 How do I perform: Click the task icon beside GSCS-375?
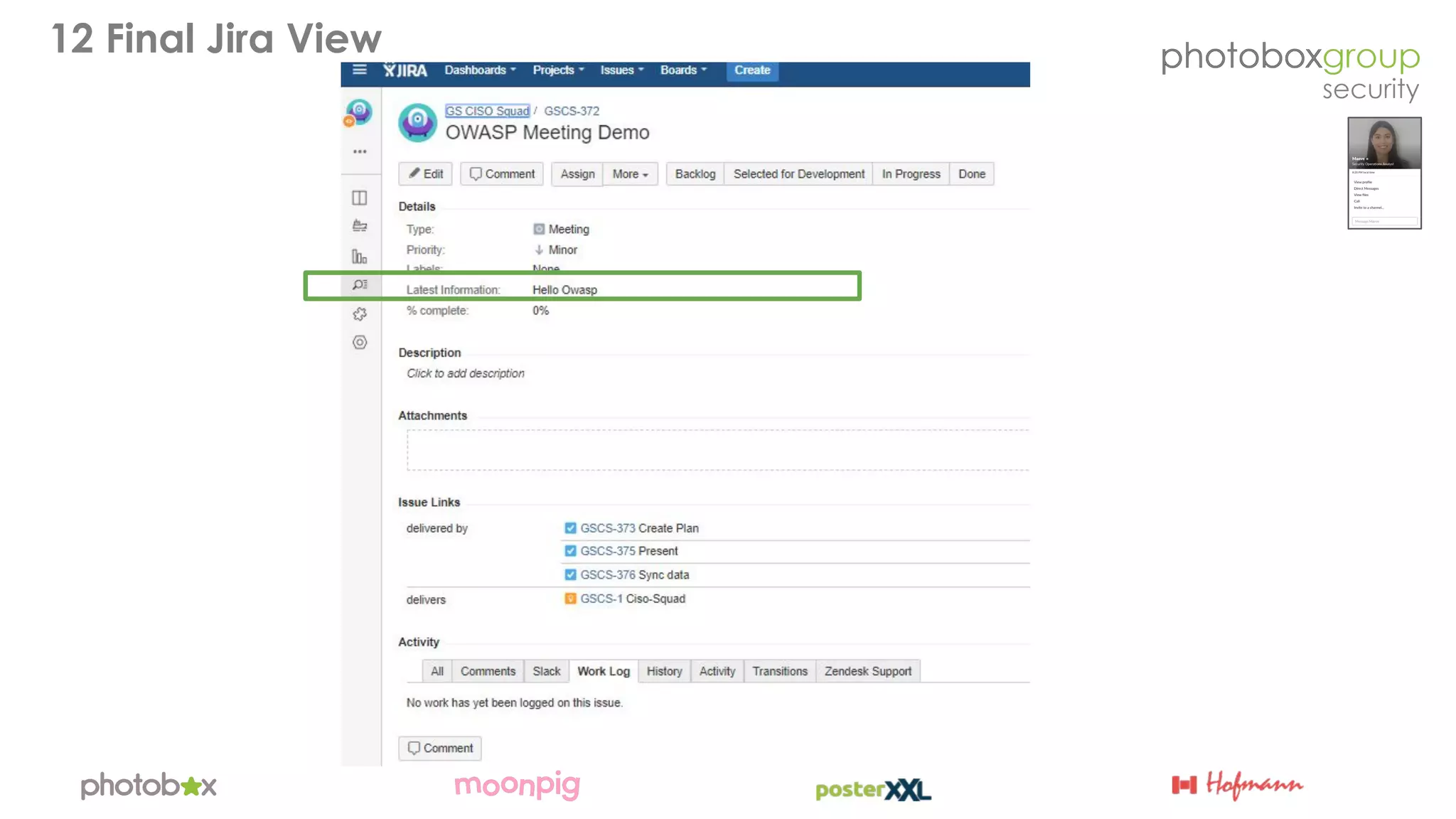[570, 551]
